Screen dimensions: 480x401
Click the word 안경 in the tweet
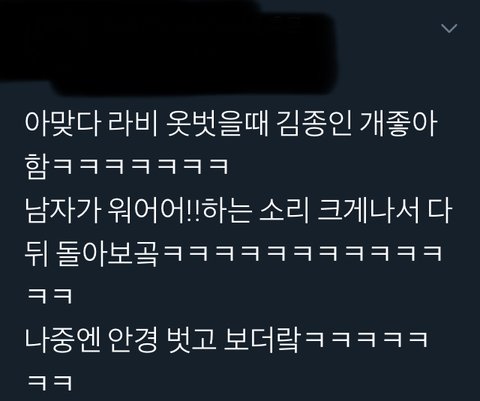(x=133, y=340)
